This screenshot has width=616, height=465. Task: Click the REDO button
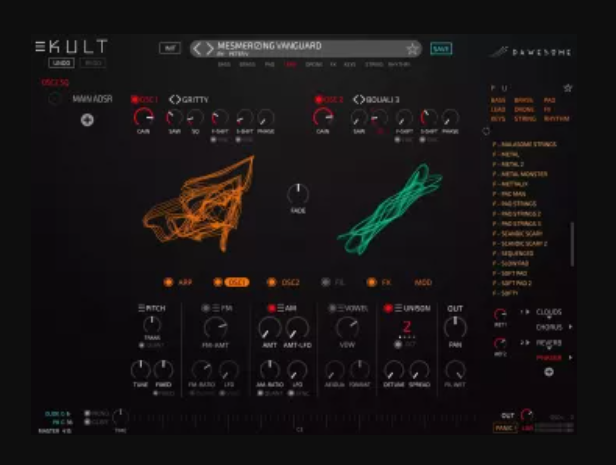(x=93, y=63)
